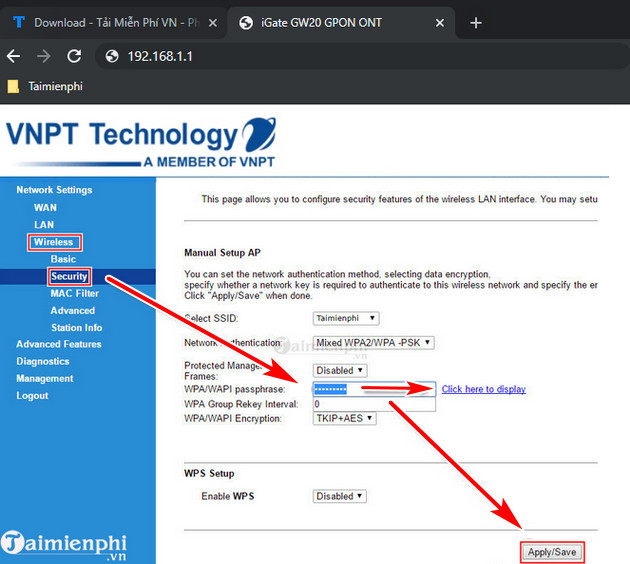Screen dimensions: 630x564
Task: Open the wireless Advanced page
Action: point(73,311)
